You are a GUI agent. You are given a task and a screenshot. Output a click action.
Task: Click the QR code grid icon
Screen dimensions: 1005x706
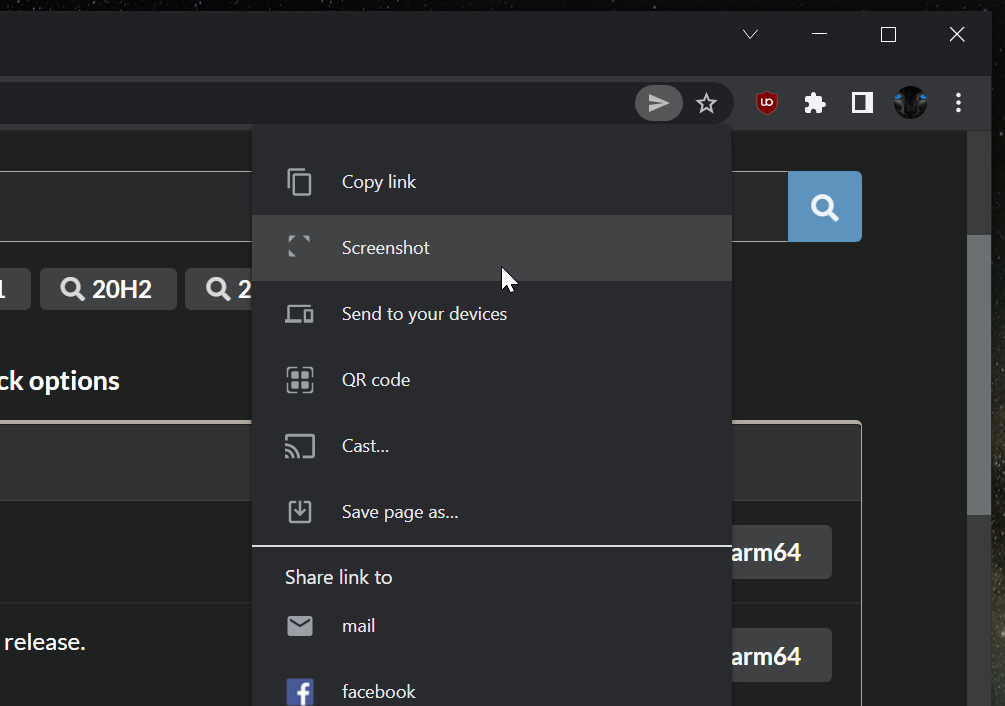point(299,380)
